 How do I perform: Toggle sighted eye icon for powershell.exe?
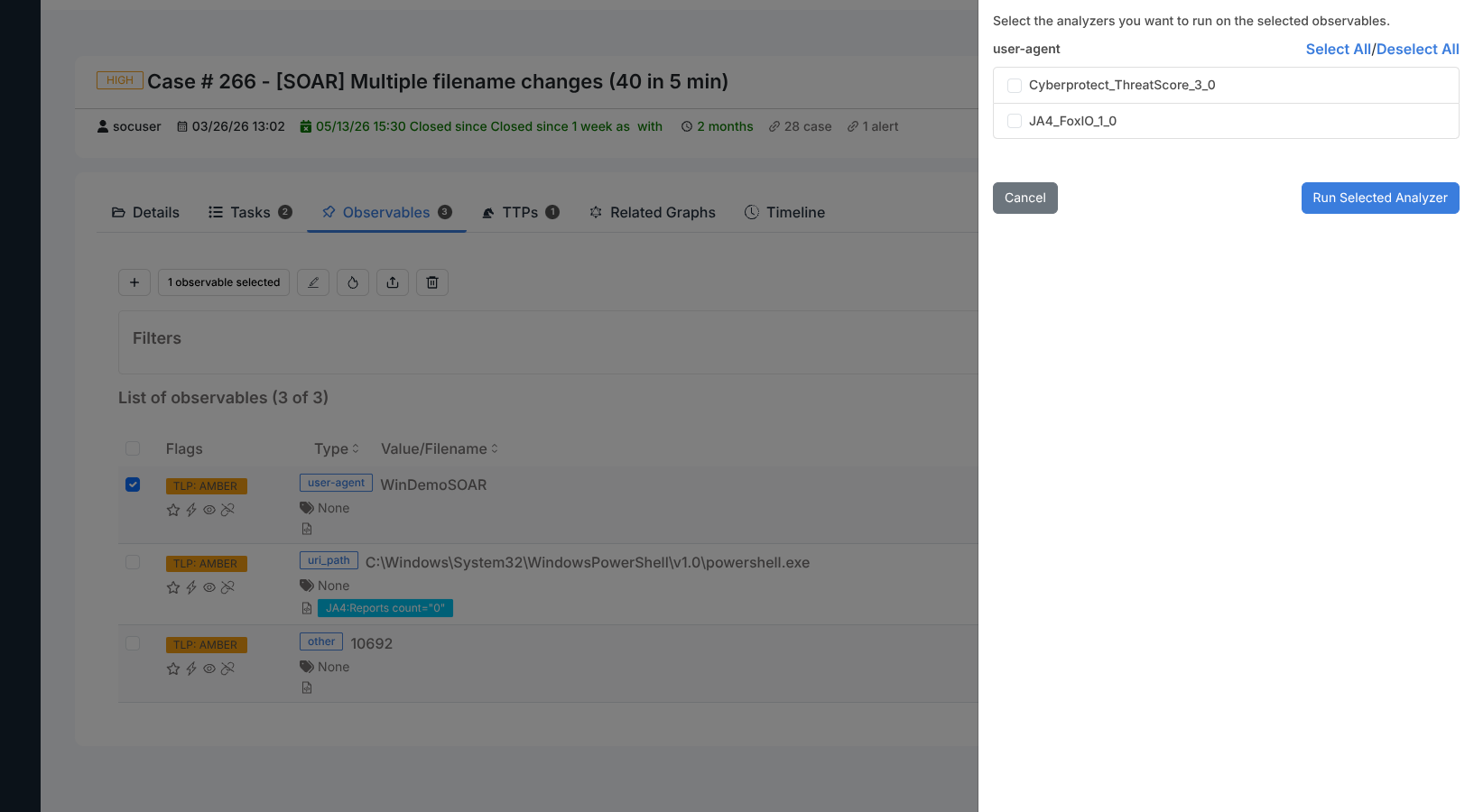coord(209,588)
